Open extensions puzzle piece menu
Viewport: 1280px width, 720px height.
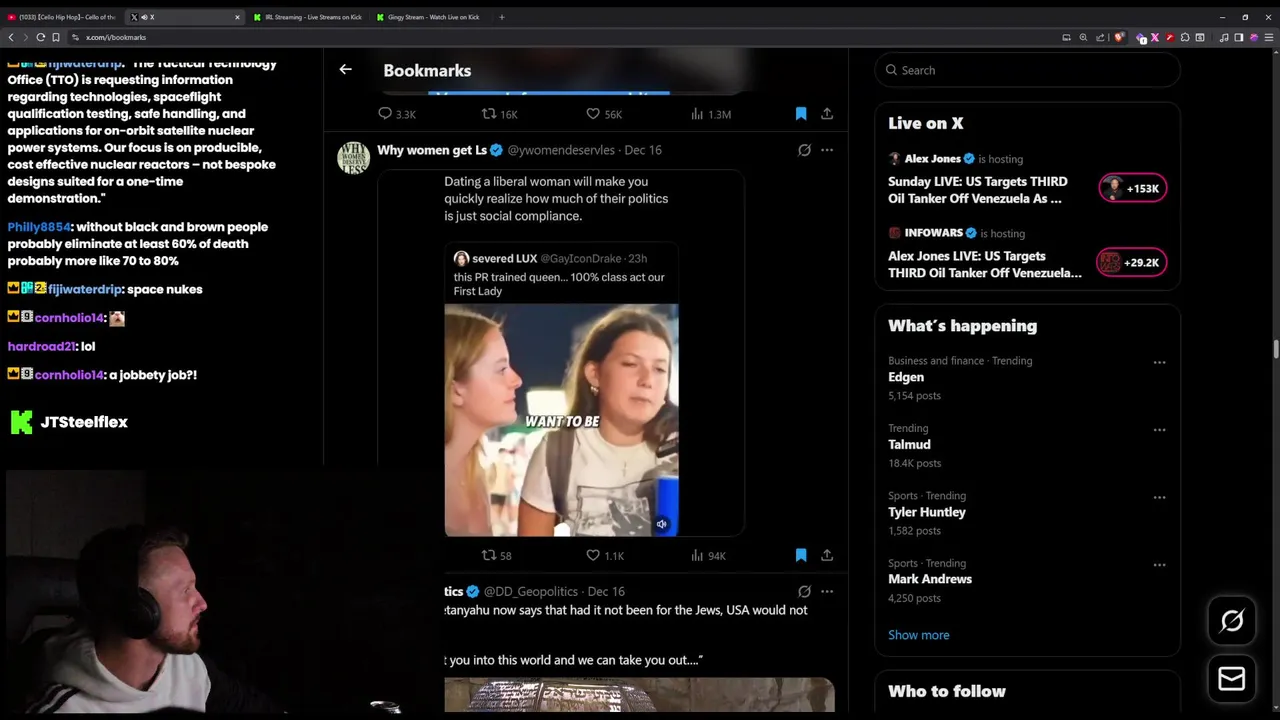[x=1185, y=37]
